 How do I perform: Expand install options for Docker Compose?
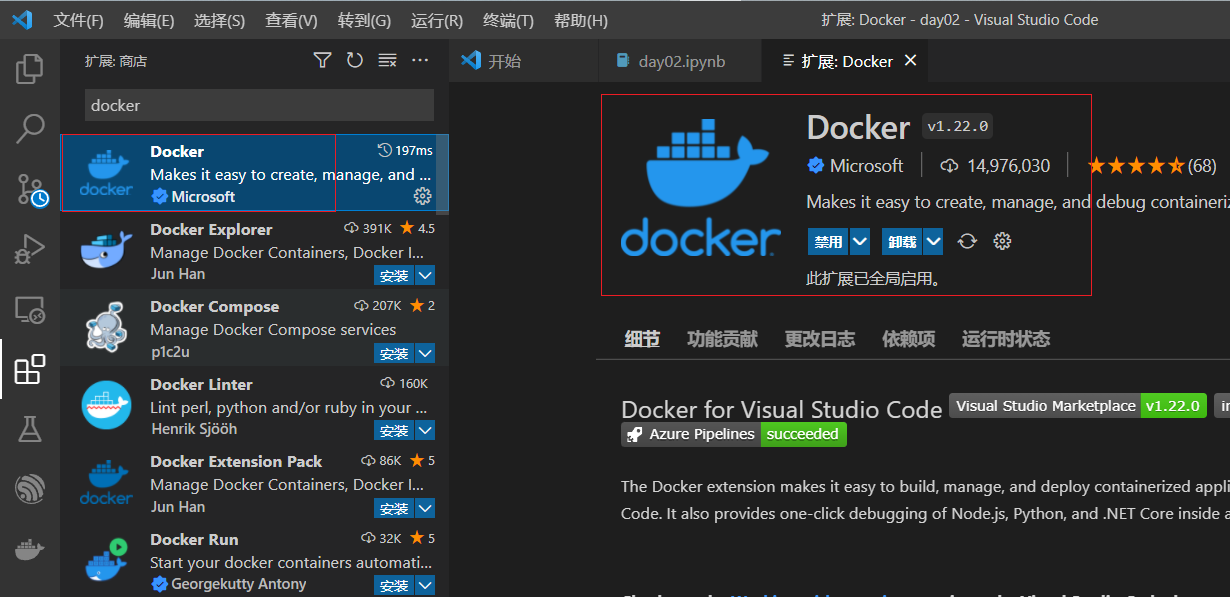point(425,353)
